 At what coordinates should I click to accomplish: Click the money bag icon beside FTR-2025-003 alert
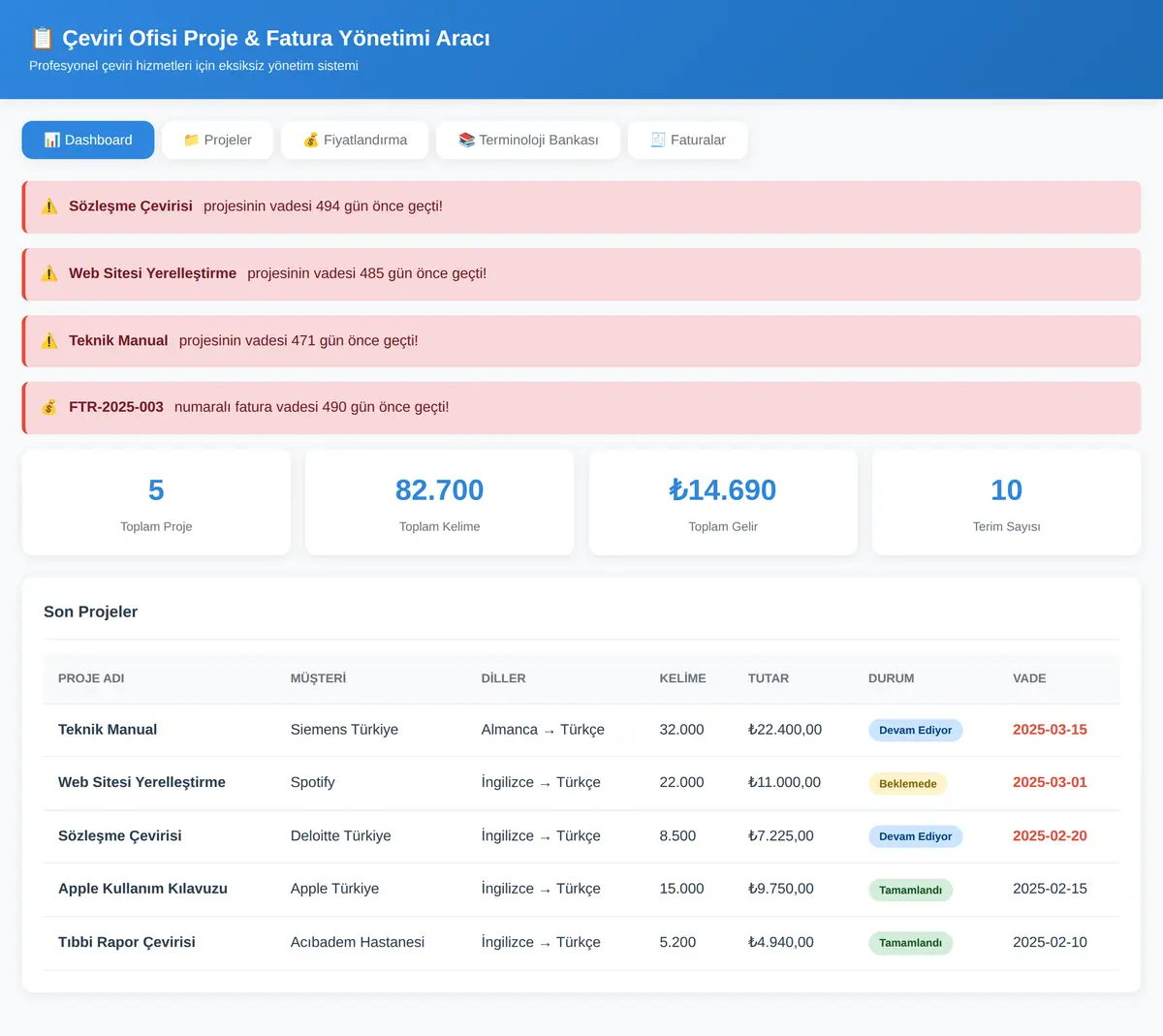click(49, 407)
